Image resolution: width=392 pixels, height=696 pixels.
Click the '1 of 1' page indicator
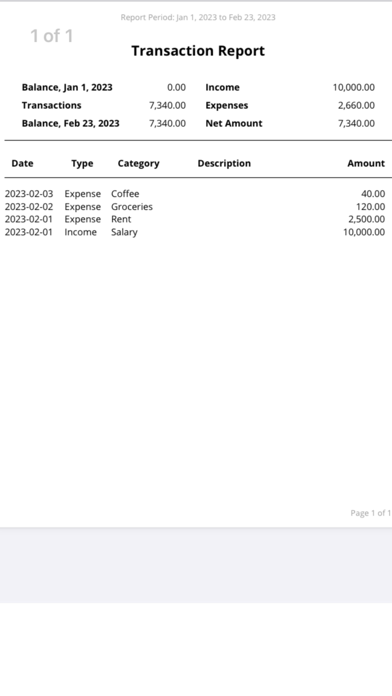pyautogui.click(x=51, y=36)
